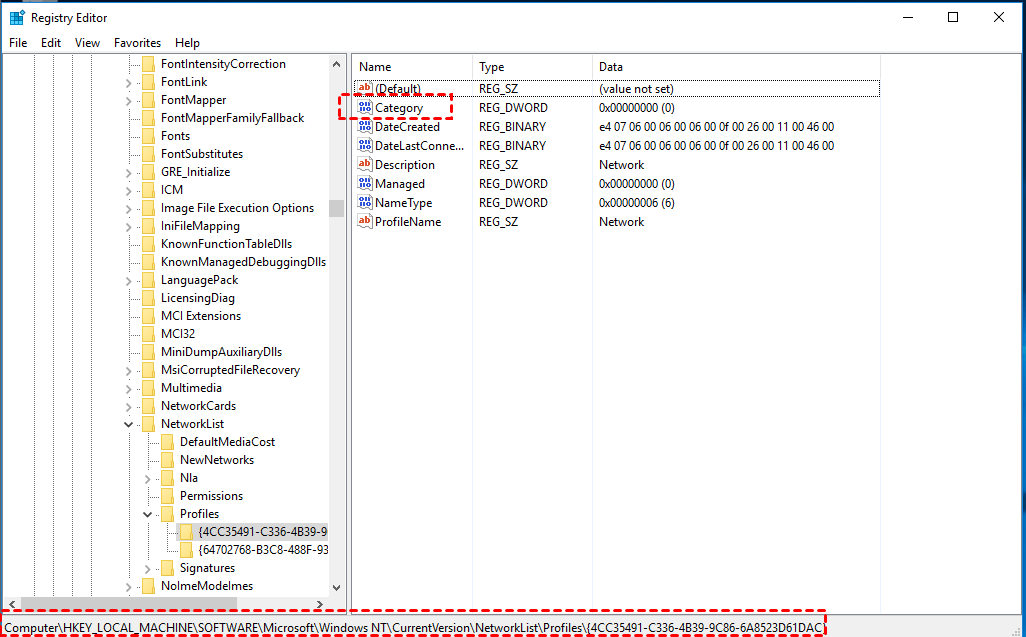Image resolution: width=1026 pixels, height=637 pixels.
Task: Click the tree pane vertical scrollbar down arrow
Action: click(x=336, y=588)
